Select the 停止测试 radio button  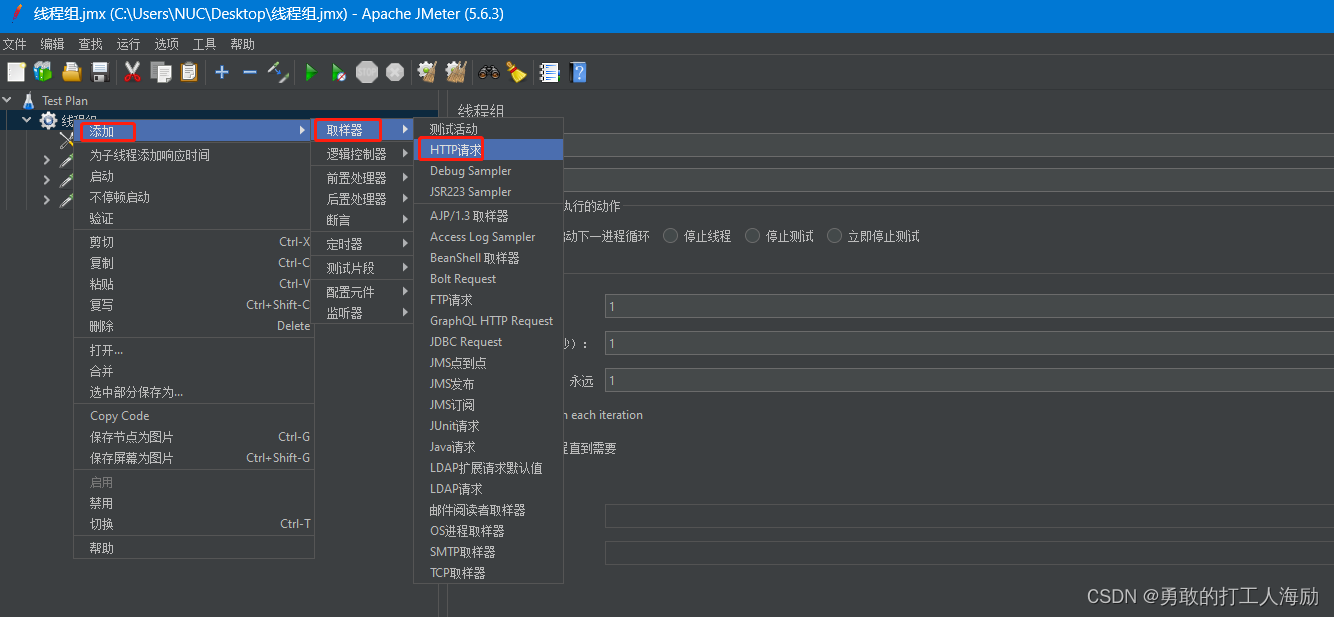753,236
